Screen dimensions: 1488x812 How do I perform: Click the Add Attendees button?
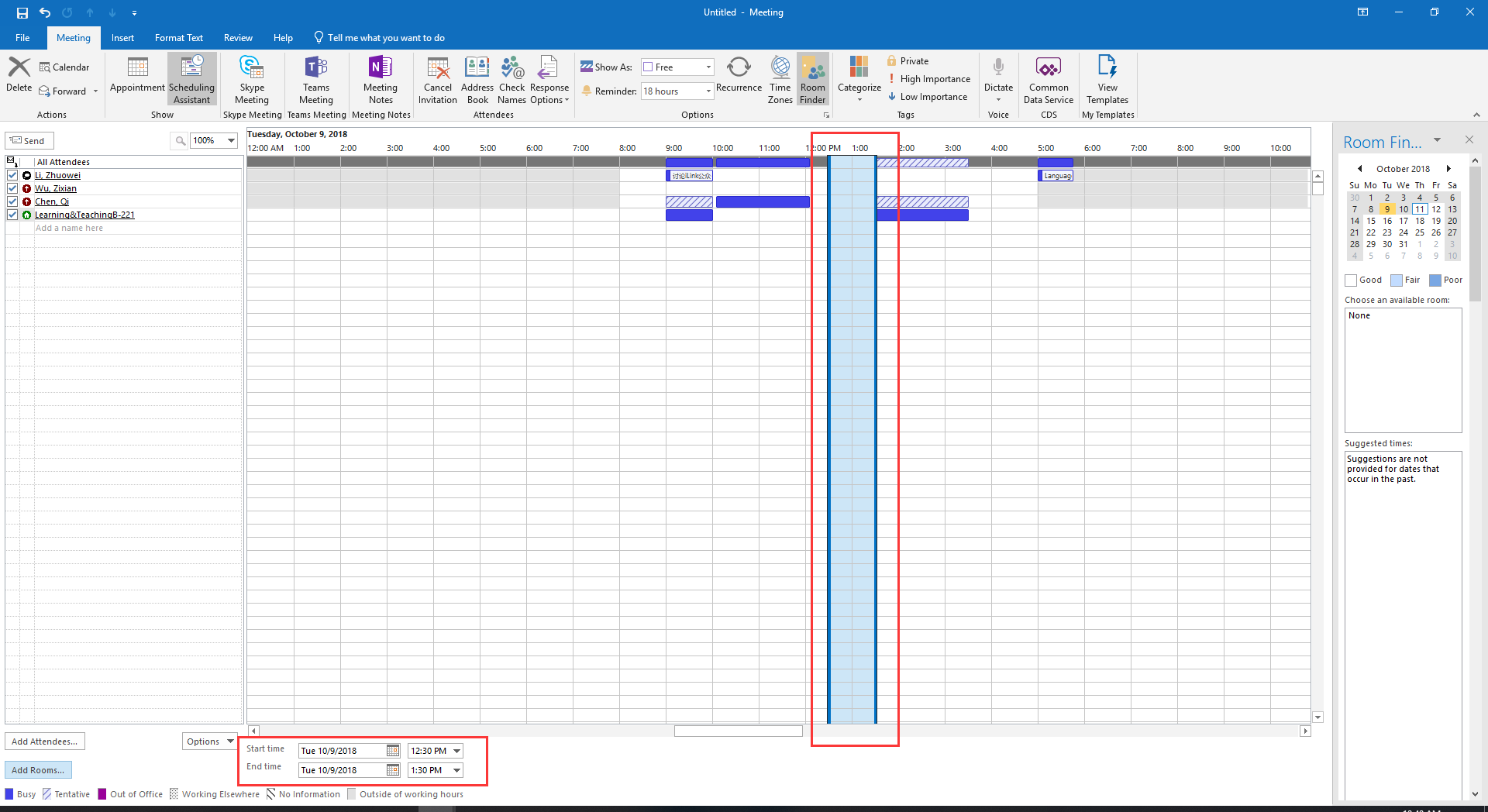click(45, 741)
